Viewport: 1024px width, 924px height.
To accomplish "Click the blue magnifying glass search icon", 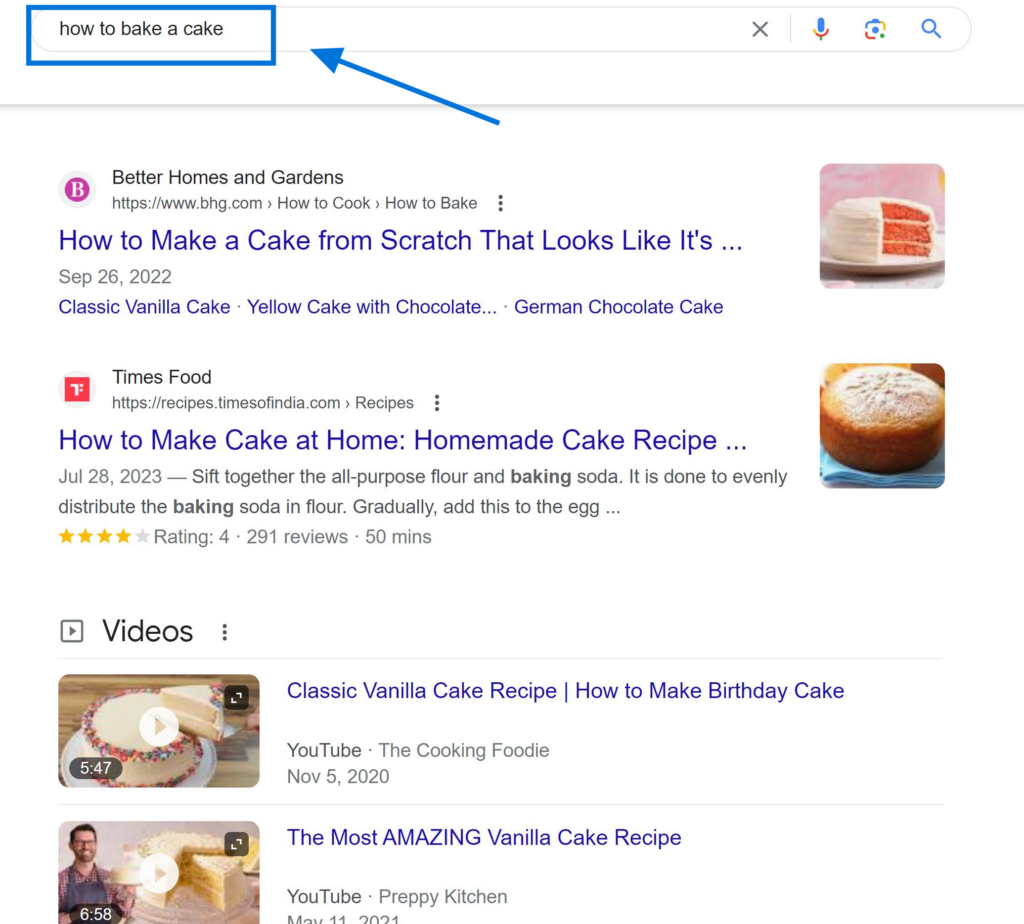I will click(930, 29).
